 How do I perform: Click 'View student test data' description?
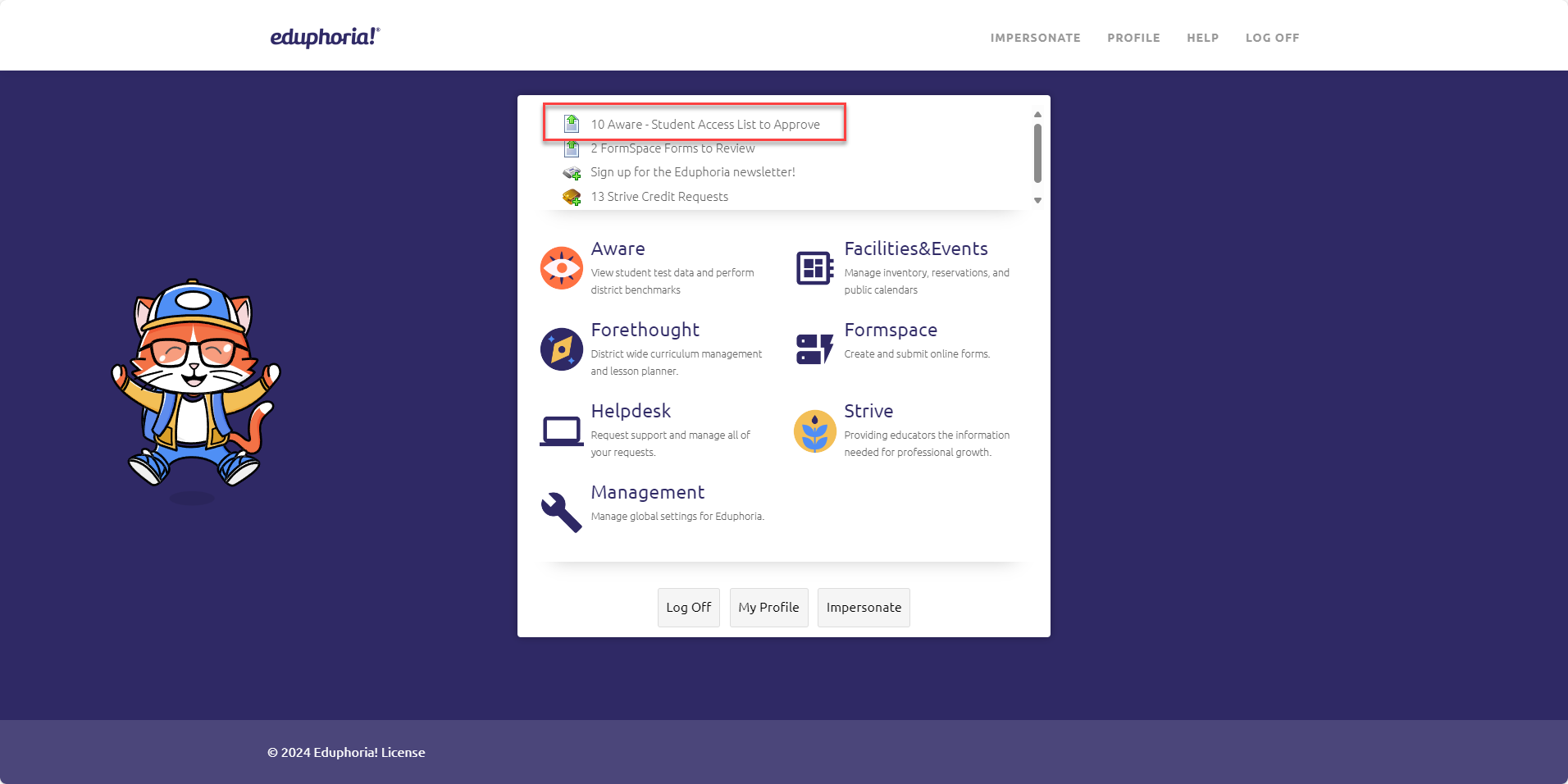[672, 281]
